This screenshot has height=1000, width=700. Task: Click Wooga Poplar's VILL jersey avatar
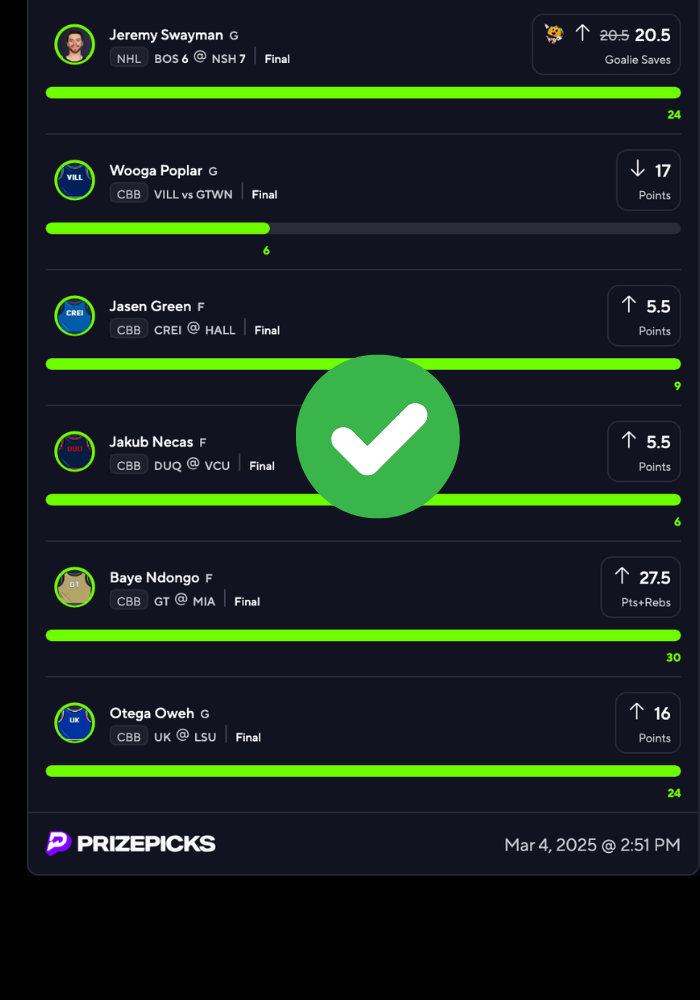coord(75,180)
